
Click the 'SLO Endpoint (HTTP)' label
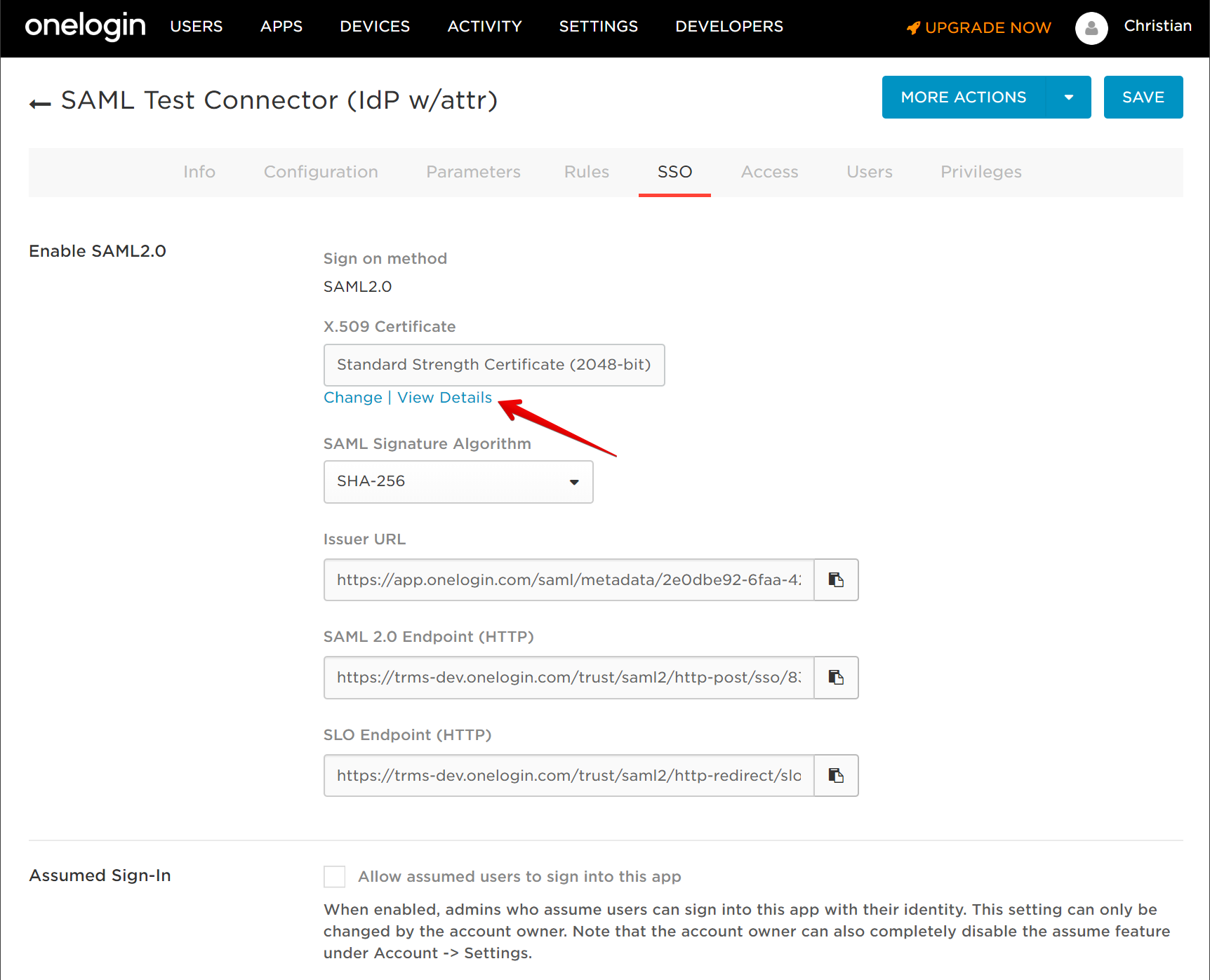click(408, 735)
